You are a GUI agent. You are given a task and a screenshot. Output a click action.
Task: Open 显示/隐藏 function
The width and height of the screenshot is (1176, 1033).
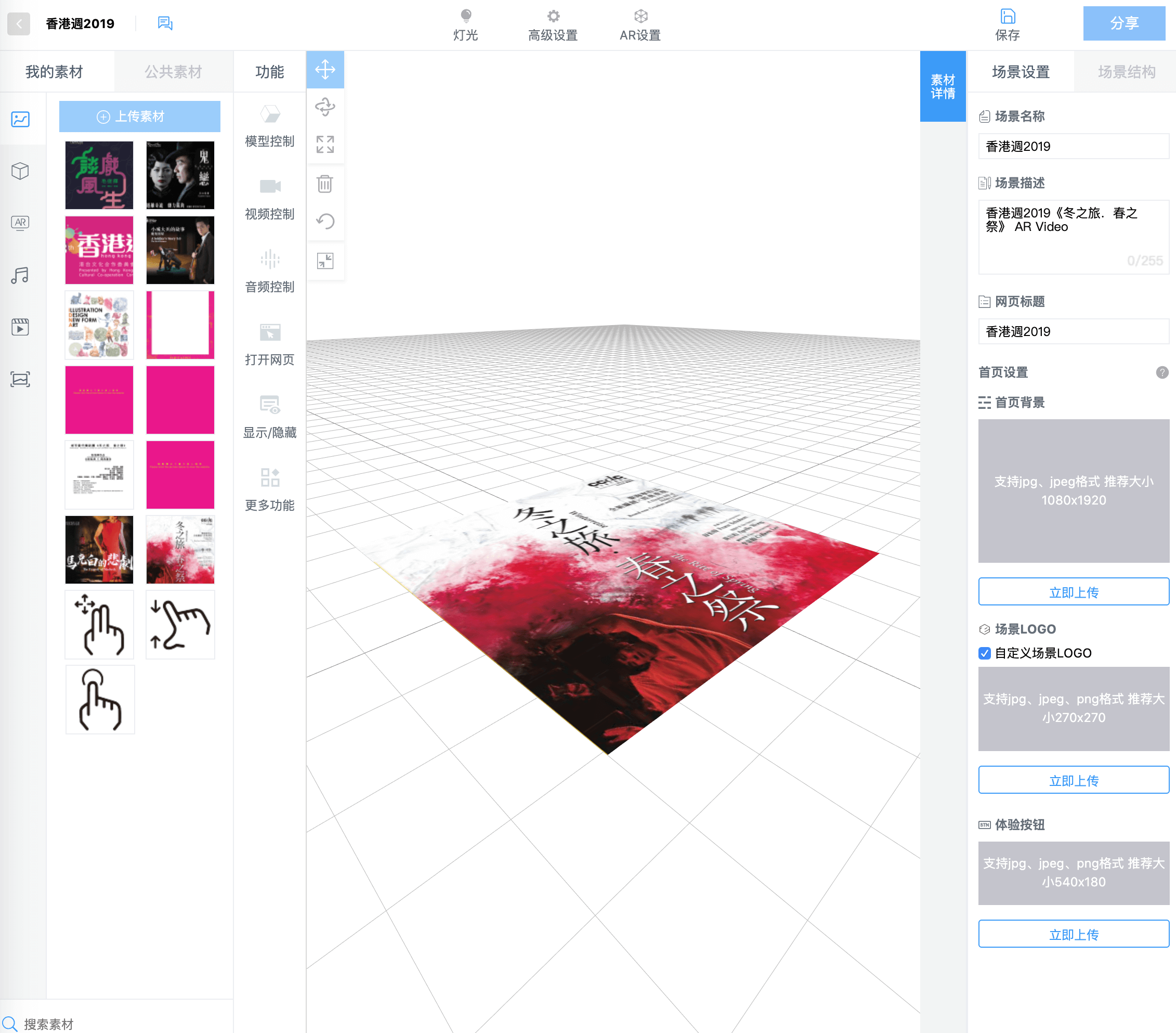click(x=269, y=417)
